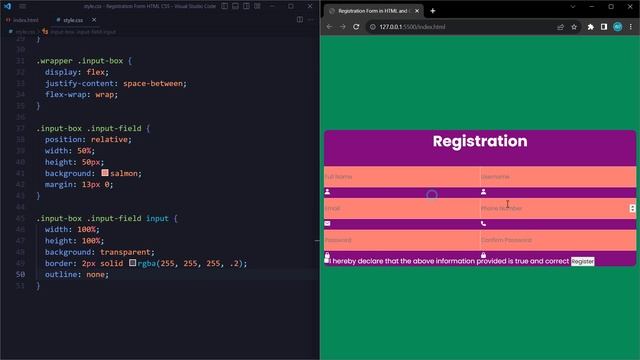Click the user icon under Username
Viewport: 640px width, 360px height.
pos(483,191)
